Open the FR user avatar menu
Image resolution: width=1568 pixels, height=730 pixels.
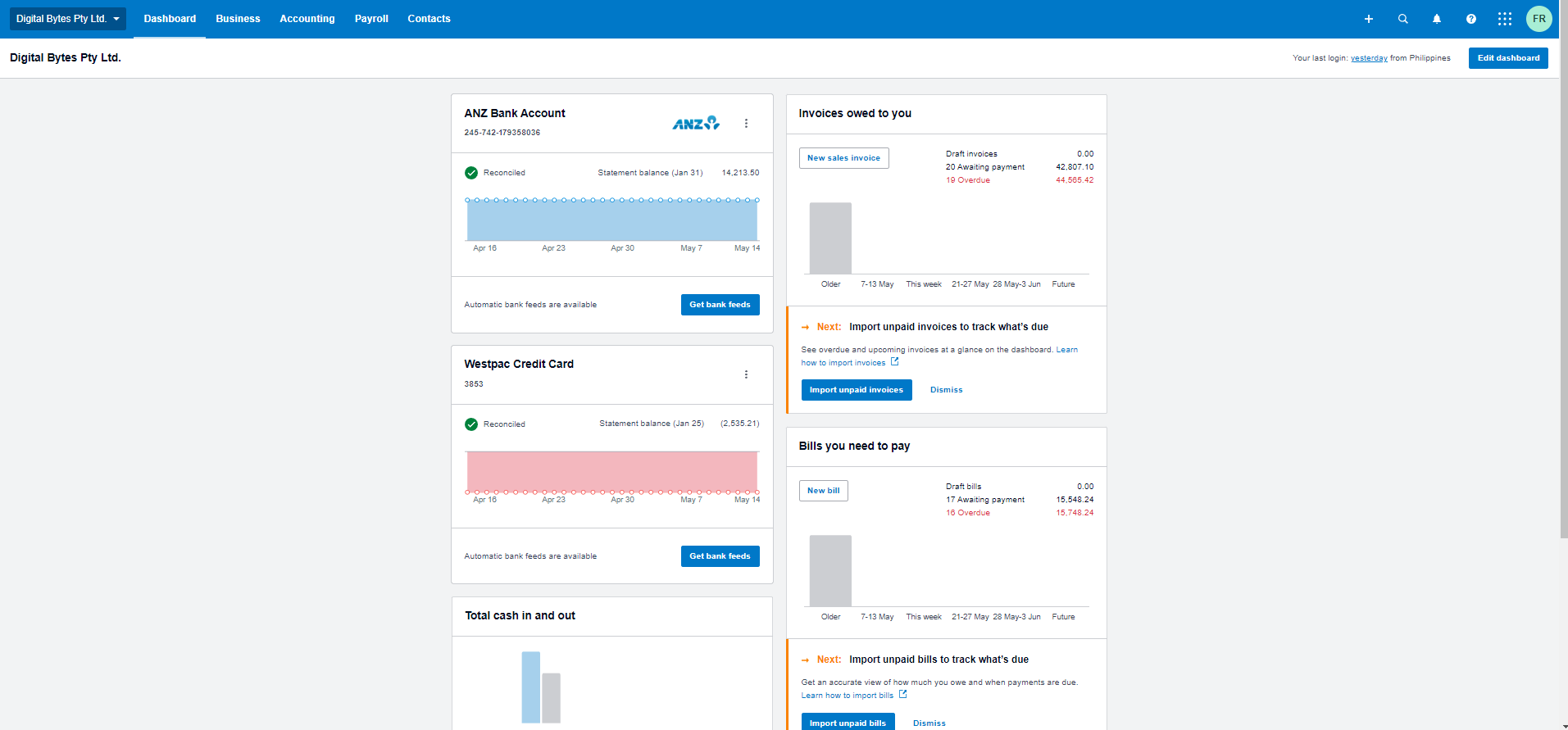(x=1538, y=19)
